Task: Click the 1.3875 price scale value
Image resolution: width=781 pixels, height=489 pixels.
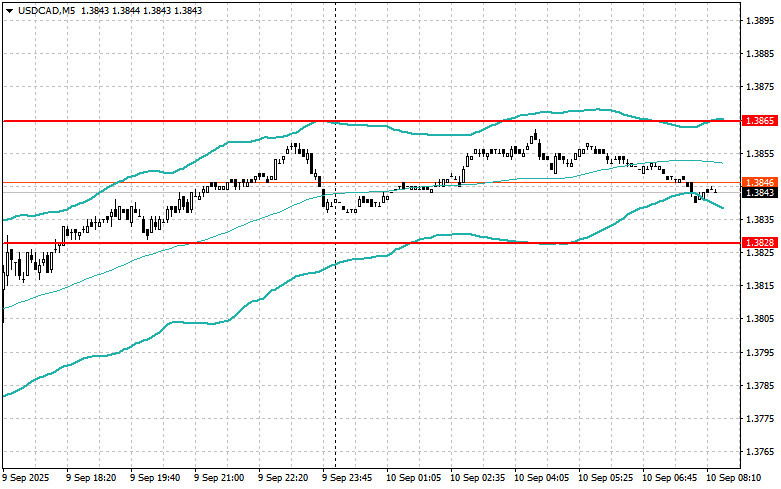Action: pos(761,87)
